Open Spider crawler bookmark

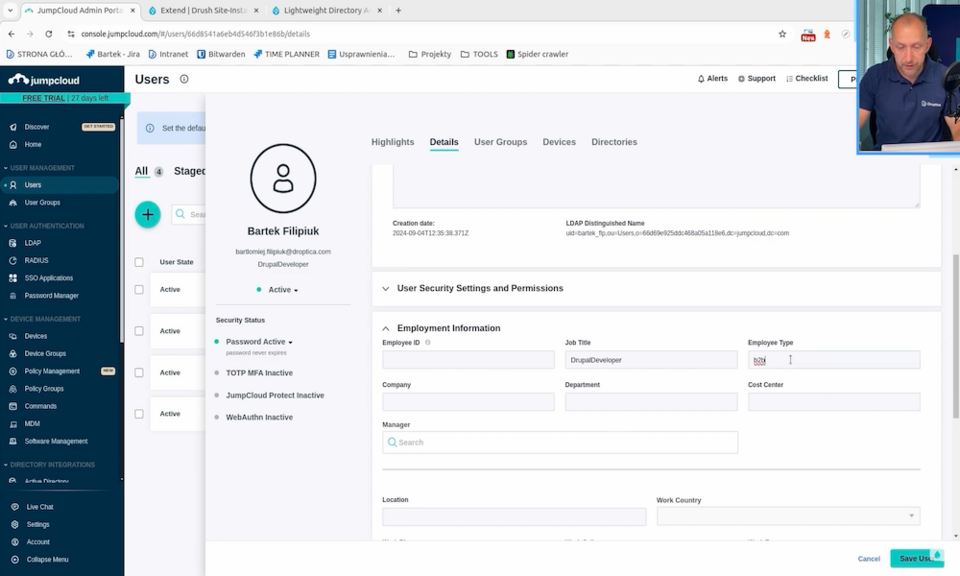pyautogui.click(x=538, y=54)
